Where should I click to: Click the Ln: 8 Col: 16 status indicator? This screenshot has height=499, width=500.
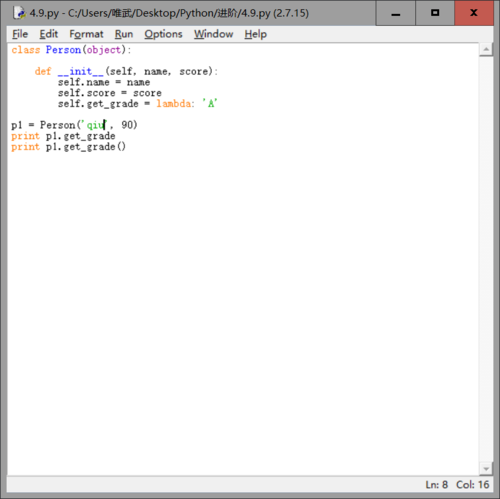pos(457,484)
